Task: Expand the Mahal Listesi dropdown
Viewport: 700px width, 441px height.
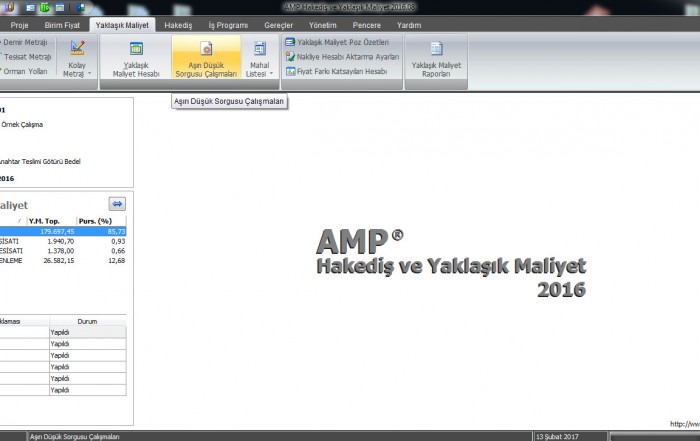Action: point(259,74)
